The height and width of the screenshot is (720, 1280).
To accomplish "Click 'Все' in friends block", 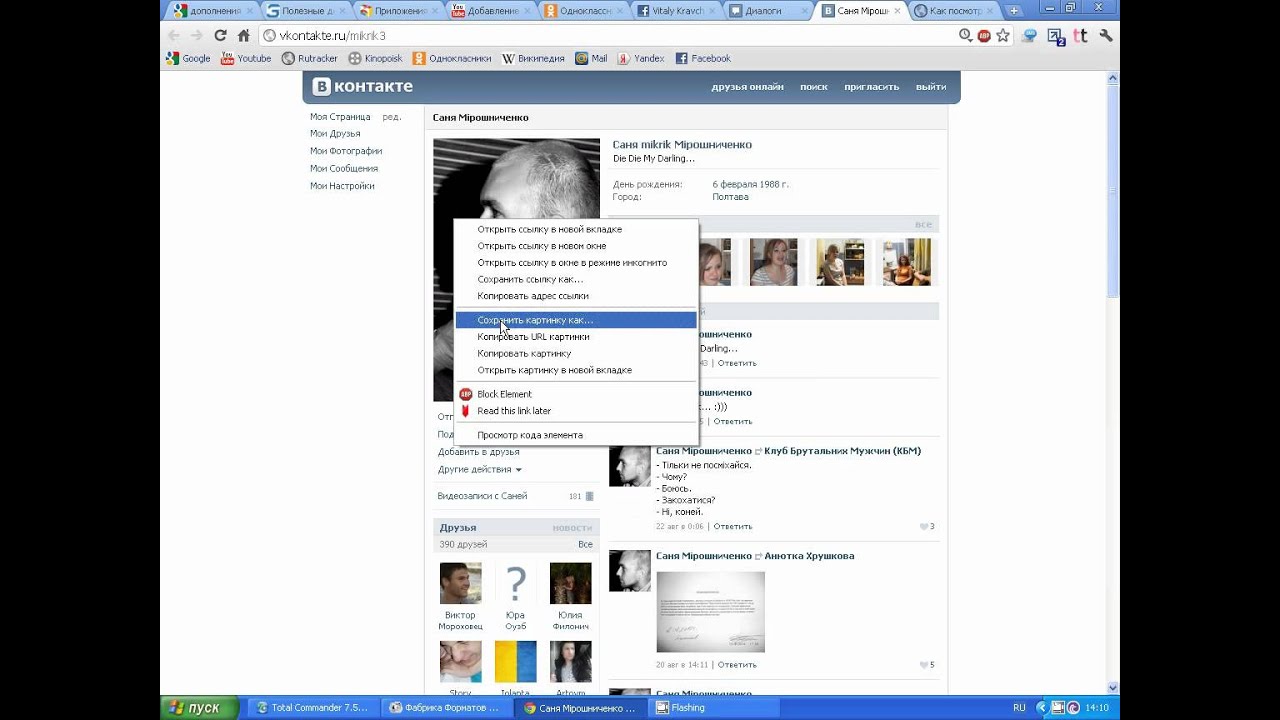I will [x=585, y=545].
